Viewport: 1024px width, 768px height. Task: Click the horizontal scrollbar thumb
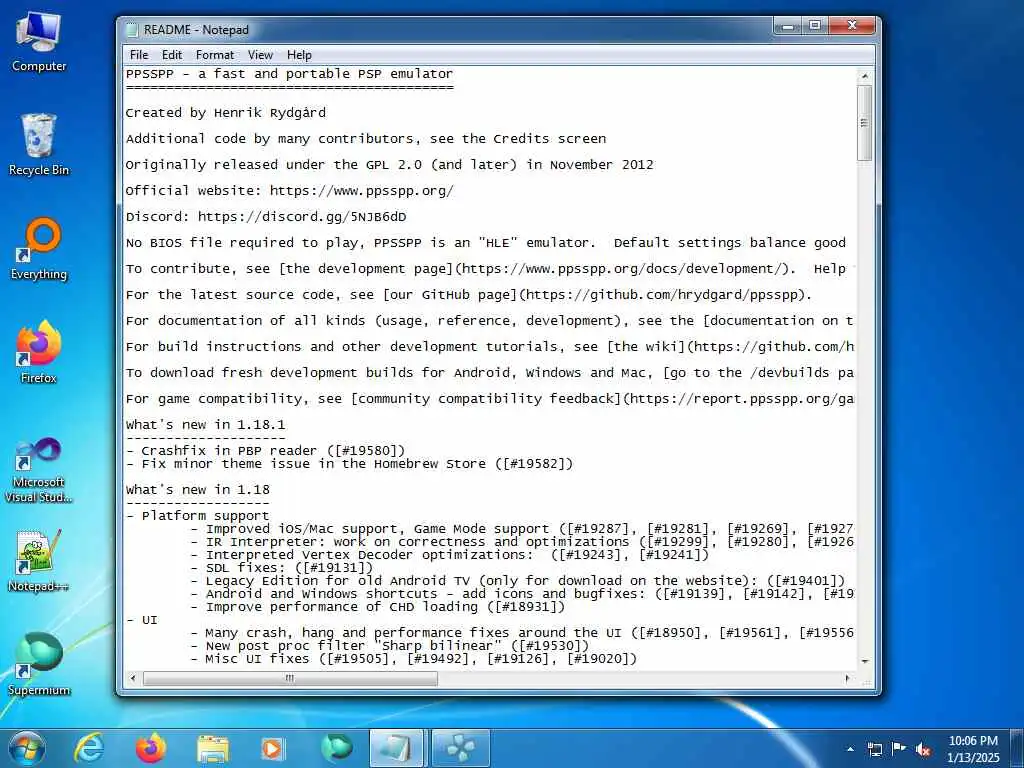point(290,679)
